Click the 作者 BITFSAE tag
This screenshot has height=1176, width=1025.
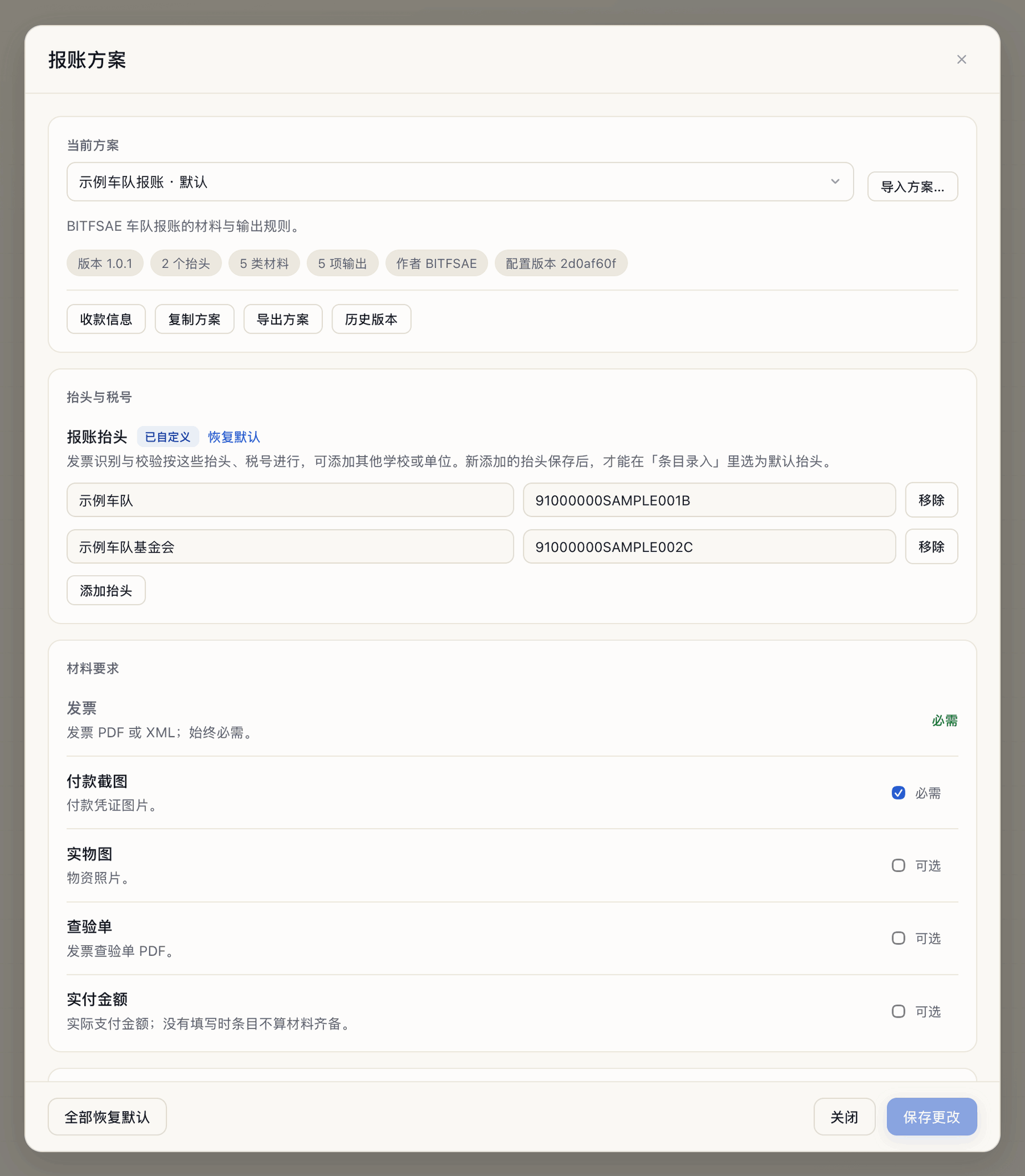[436, 263]
